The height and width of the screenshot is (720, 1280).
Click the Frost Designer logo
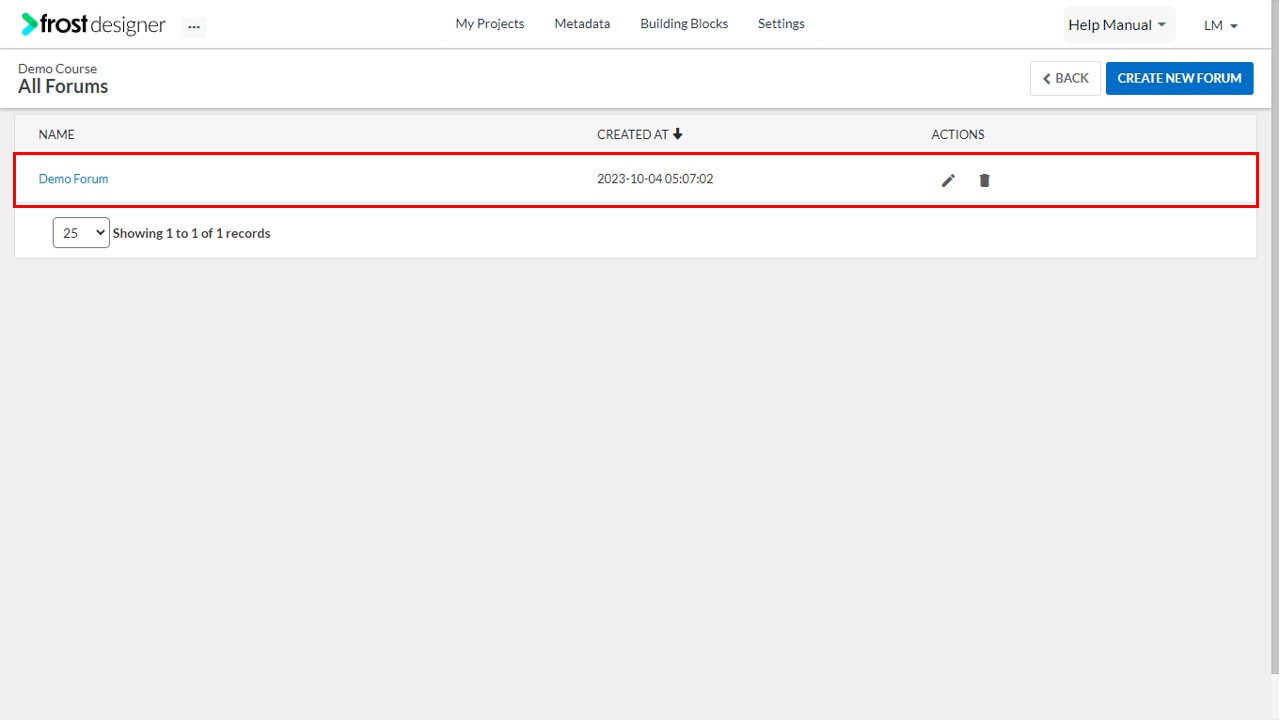[93, 25]
